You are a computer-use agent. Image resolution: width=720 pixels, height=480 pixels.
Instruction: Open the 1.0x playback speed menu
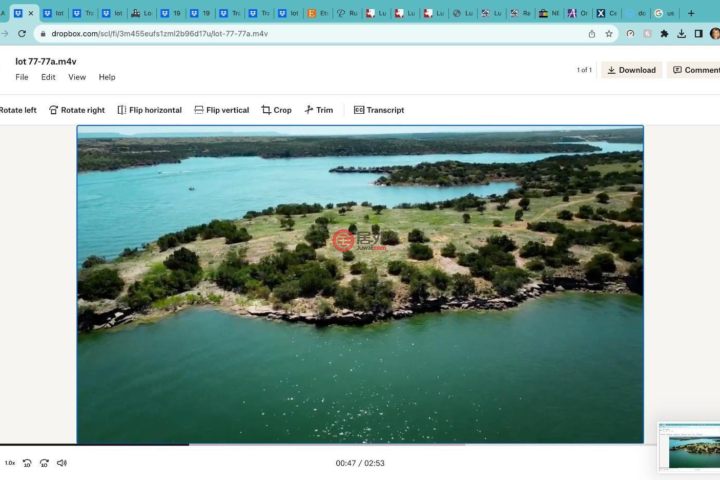[x=10, y=463]
